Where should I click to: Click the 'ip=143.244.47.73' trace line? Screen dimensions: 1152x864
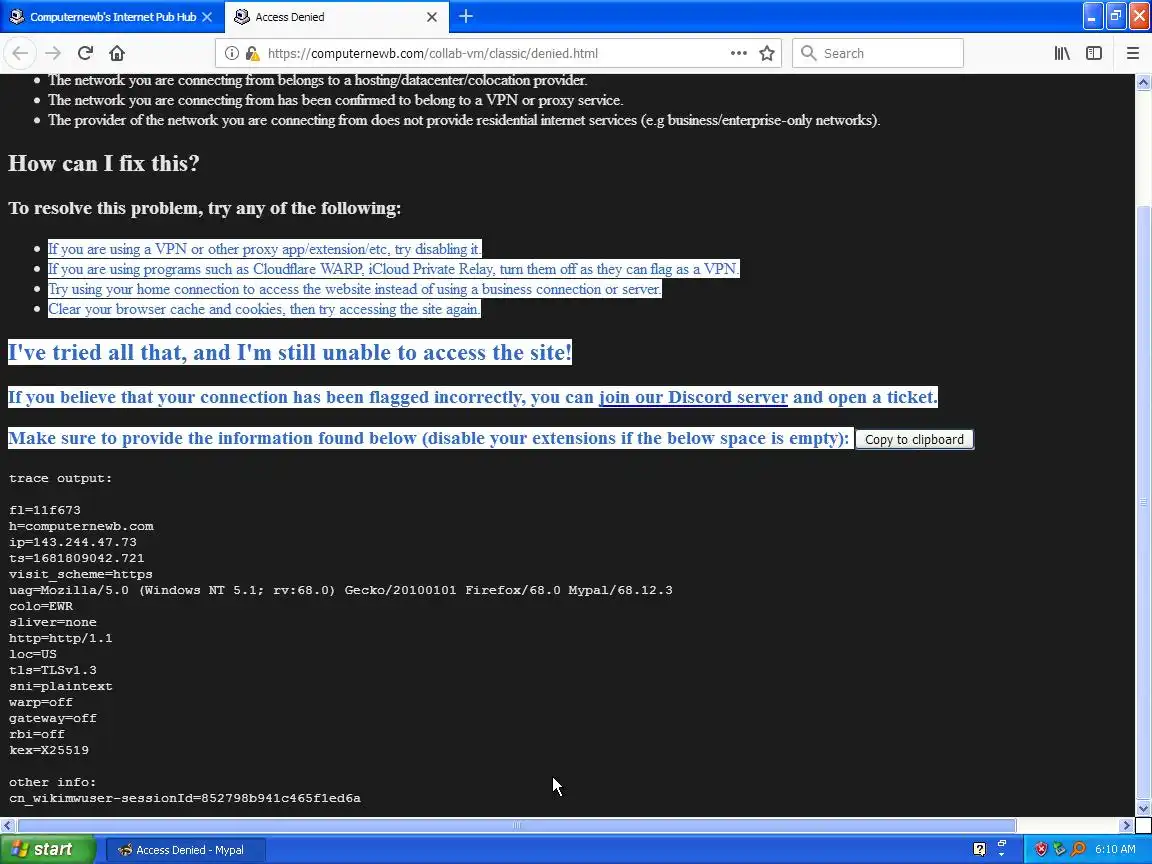pos(73,542)
